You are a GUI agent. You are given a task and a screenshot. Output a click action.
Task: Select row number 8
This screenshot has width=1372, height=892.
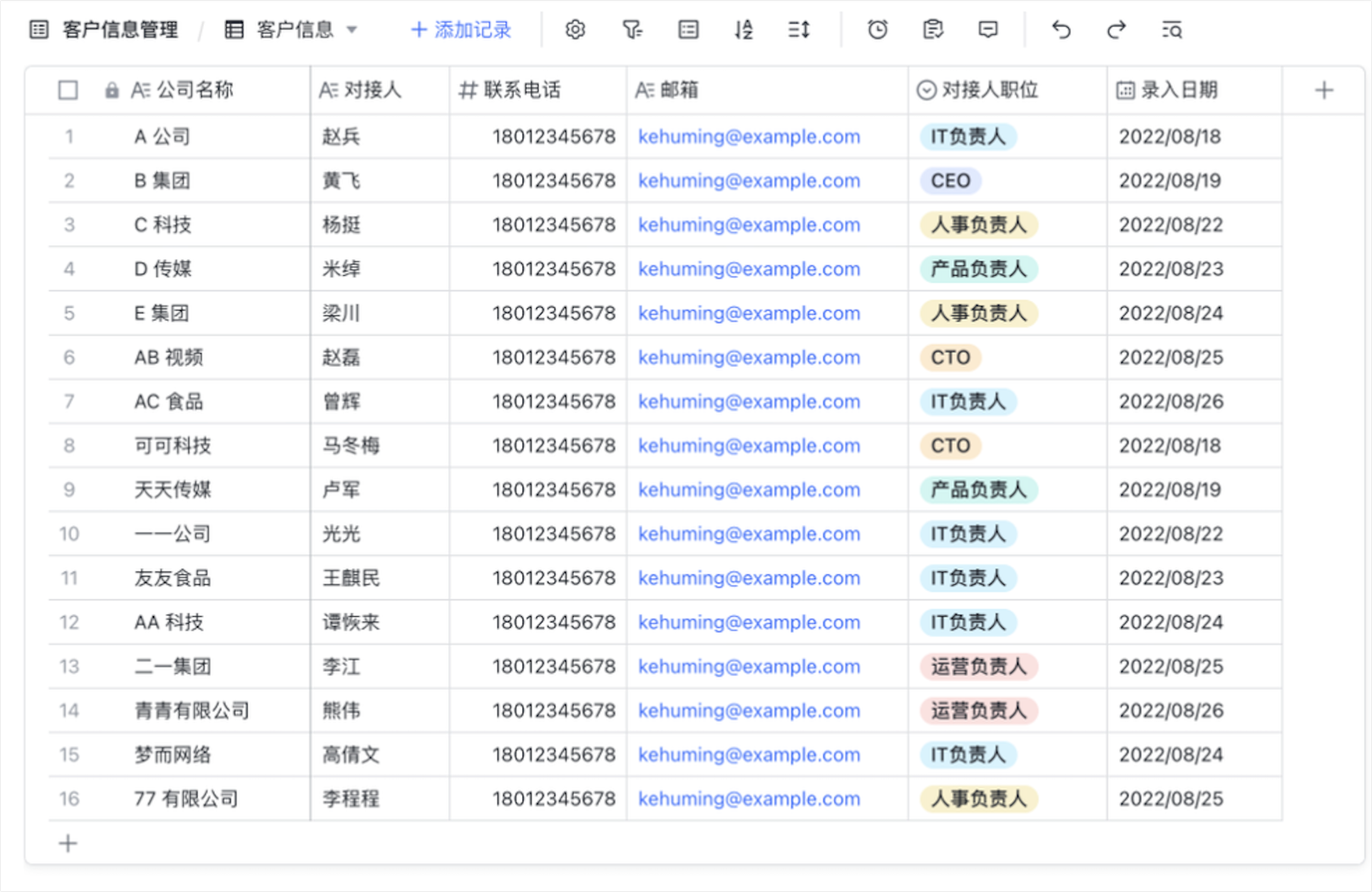(x=69, y=446)
